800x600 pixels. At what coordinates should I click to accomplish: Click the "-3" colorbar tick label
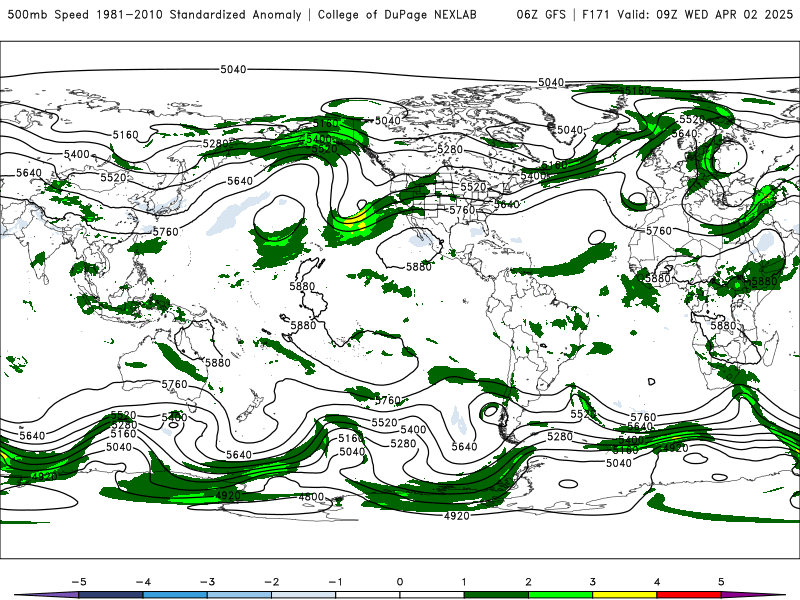click(207, 582)
